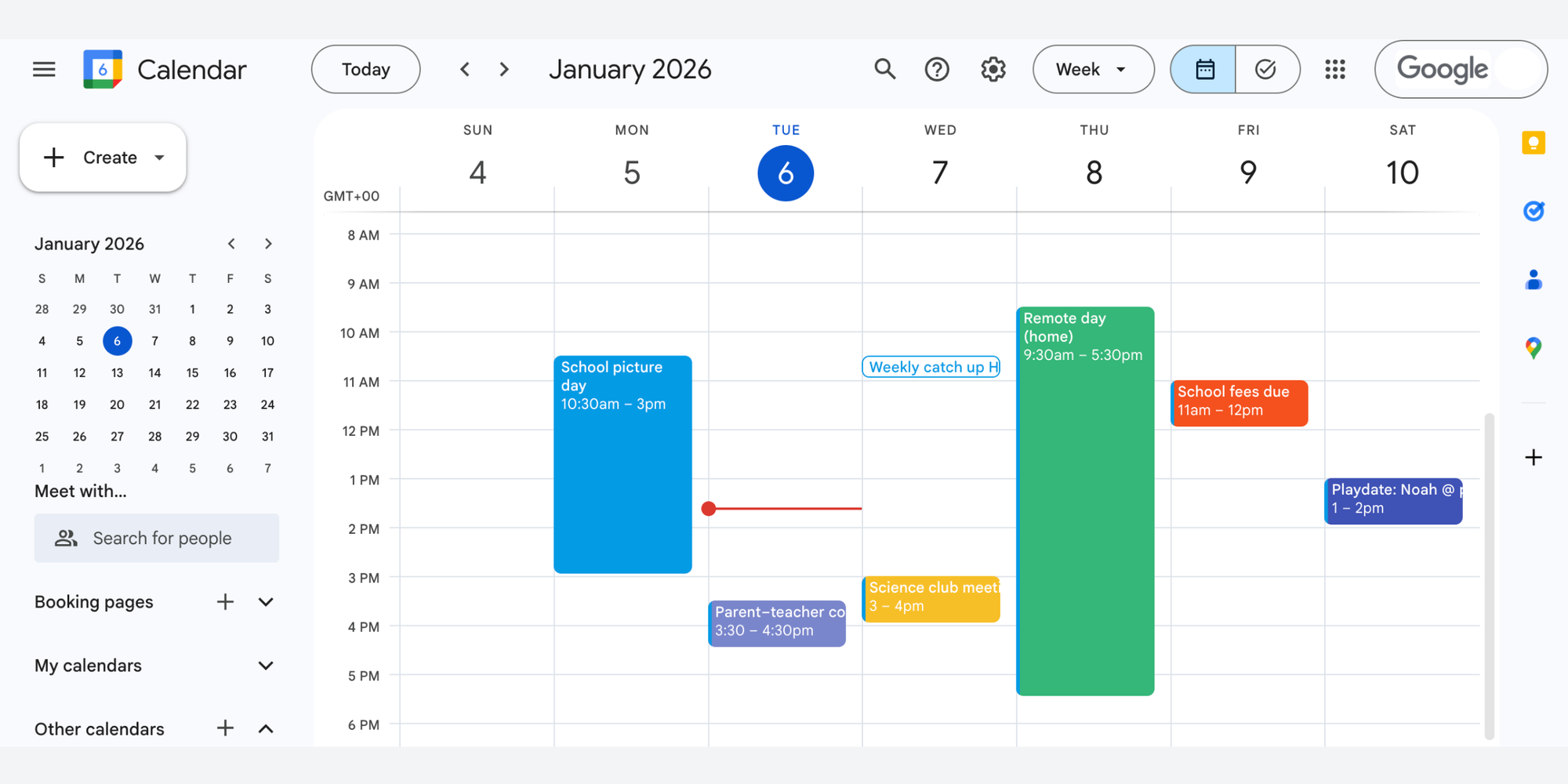This screenshot has width=1568, height=784.
Task: Select calendar view in the view switcher
Action: (x=1203, y=69)
